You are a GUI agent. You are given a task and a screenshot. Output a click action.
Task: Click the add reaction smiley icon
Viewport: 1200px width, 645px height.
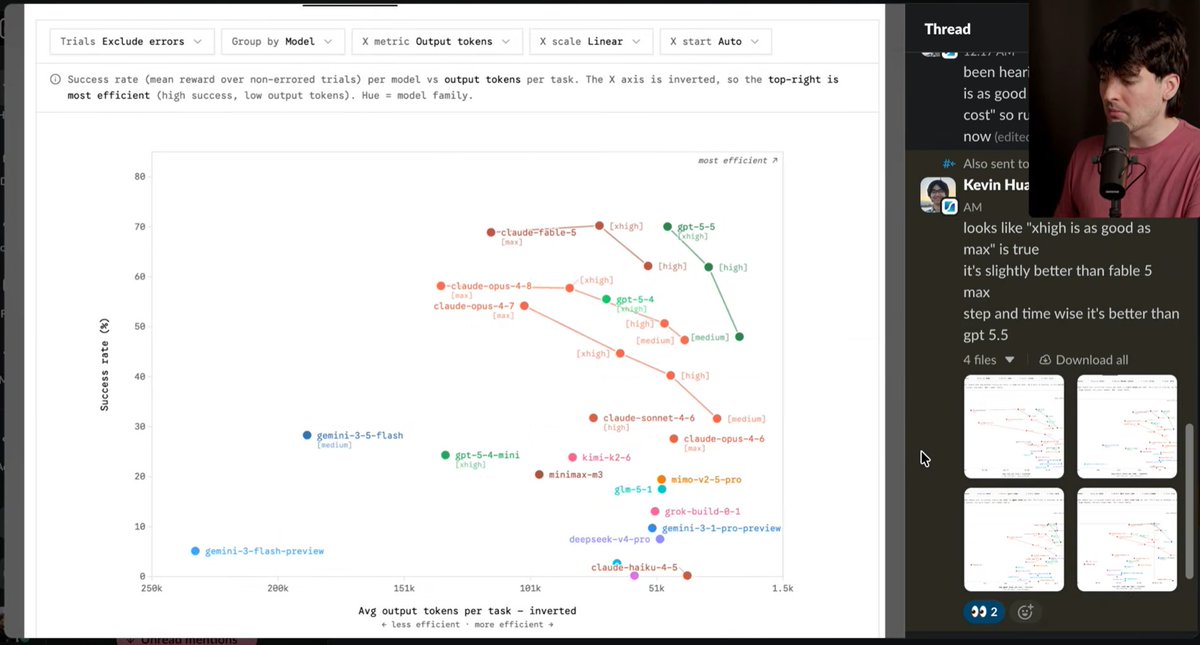[1025, 612]
